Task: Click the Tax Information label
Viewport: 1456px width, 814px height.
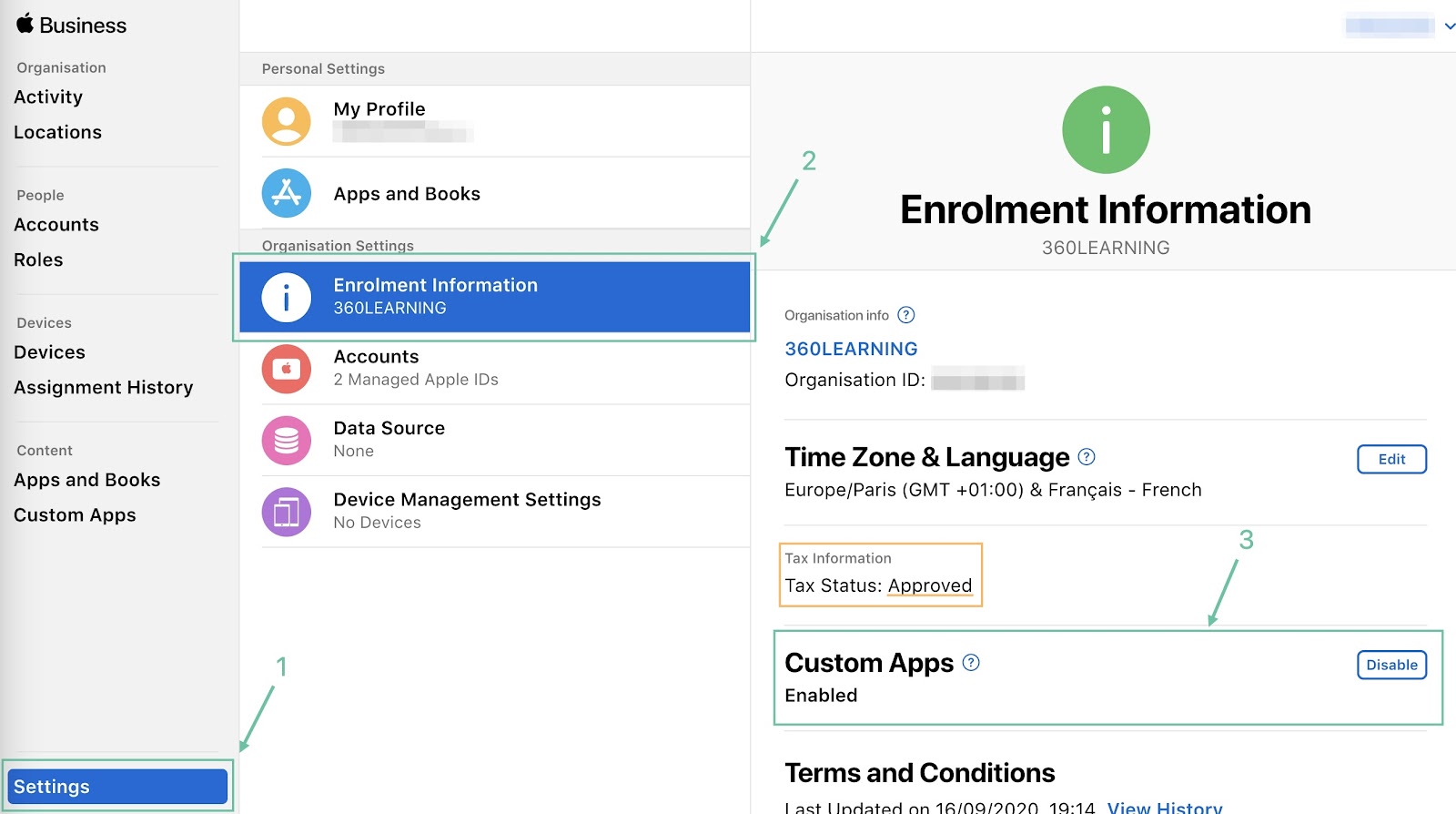Action: click(x=838, y=558)
